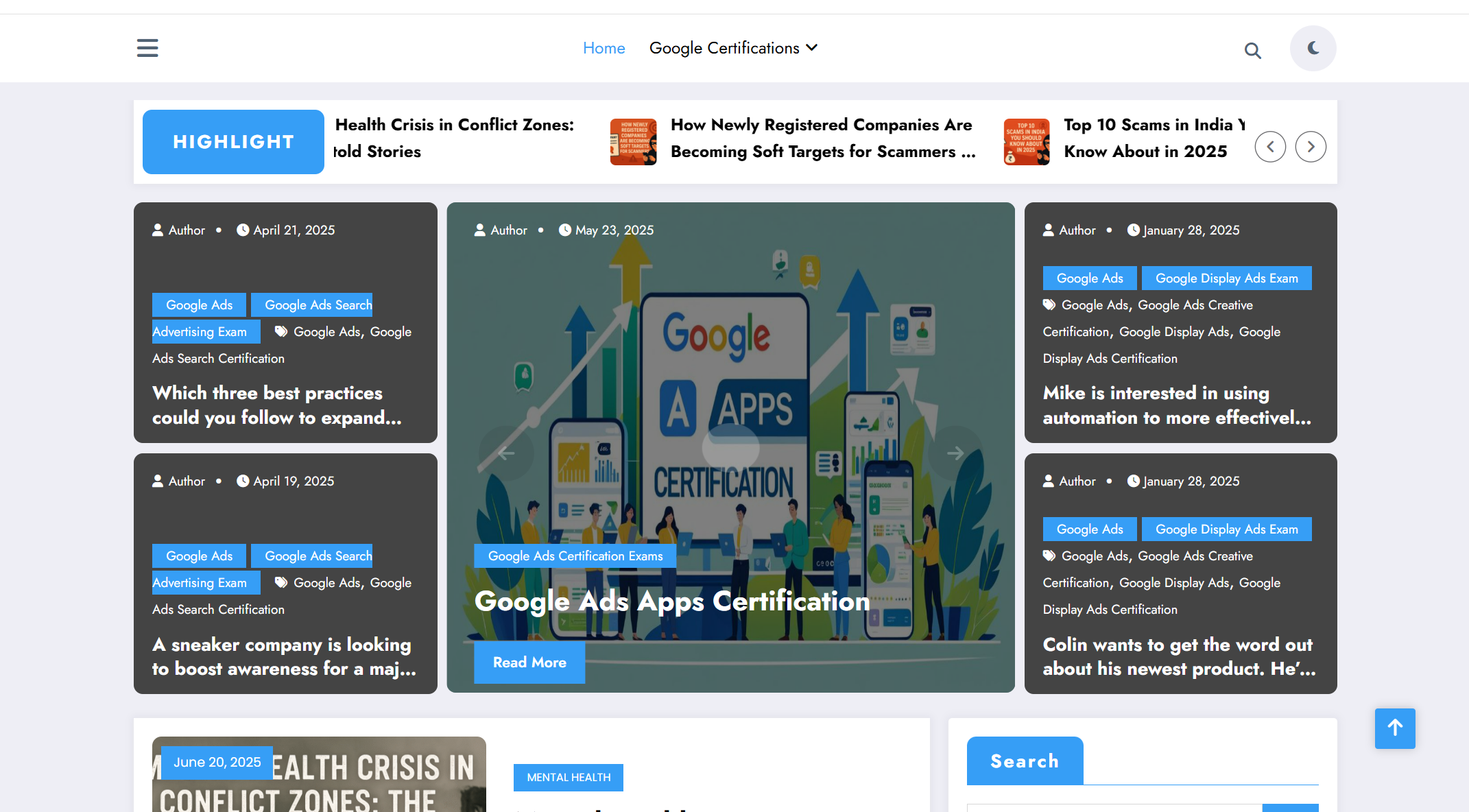This screenshot has width=1469, height=812.
Task: Select the MENTAL HEALTH category label
Action: coord(569,778)
